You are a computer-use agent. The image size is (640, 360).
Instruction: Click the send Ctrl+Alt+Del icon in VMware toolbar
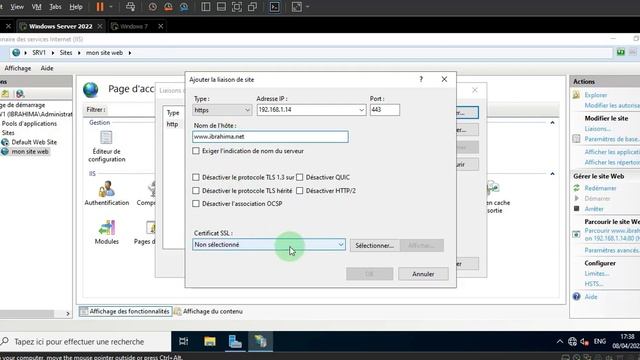tap(131, 7)
